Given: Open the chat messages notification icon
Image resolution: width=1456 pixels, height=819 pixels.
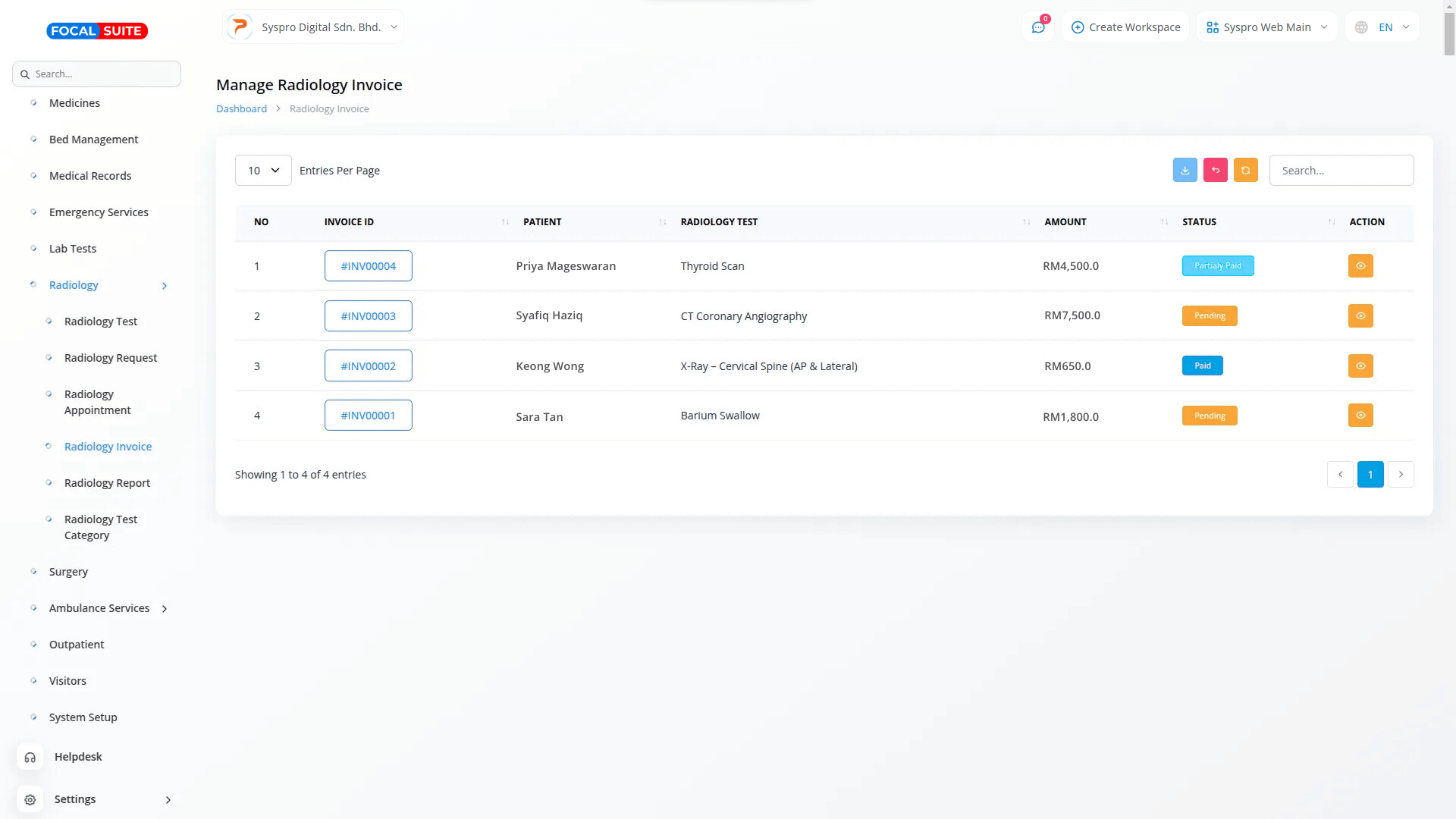Looking at the screenshot, I should (1038, 27).
